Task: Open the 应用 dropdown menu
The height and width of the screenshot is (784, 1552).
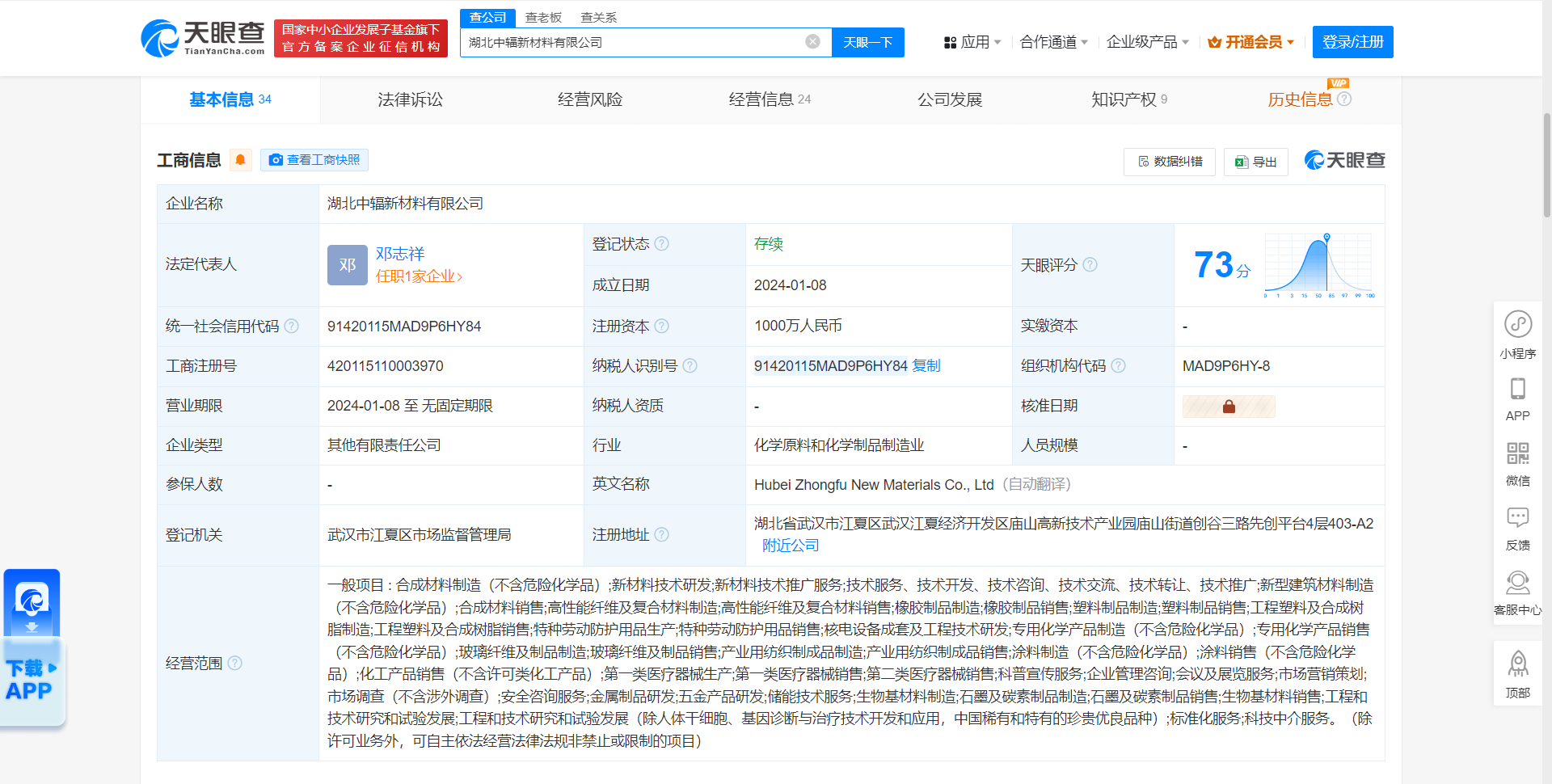Action: (x=972, y=42)
